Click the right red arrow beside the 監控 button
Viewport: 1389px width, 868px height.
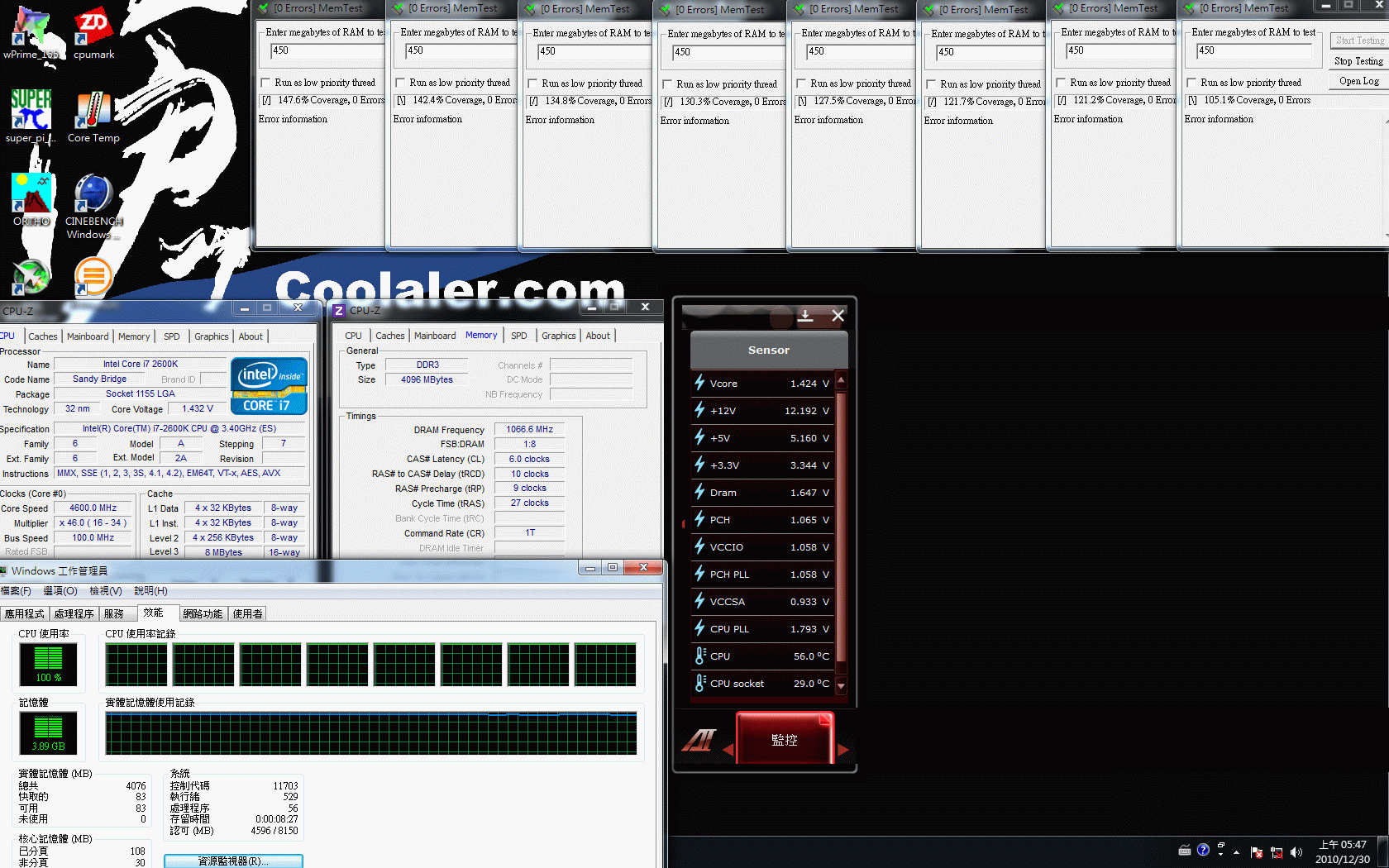[842, 750]
